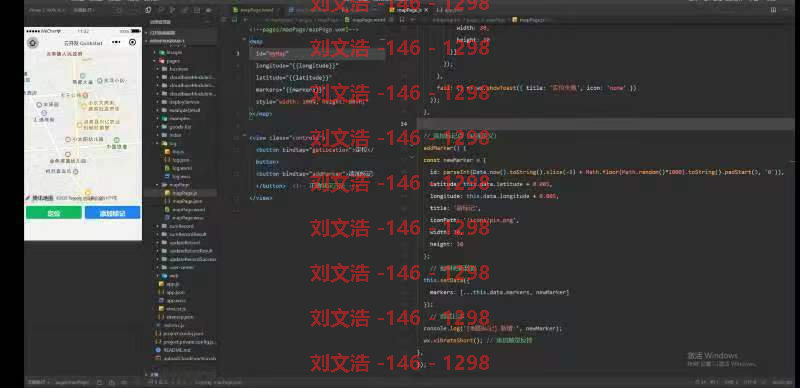Select the explorer files icon in toolbar

(148, 10)
